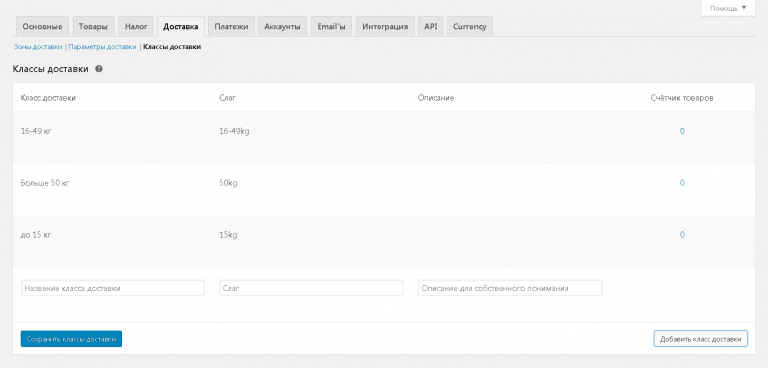Viewport: 768px width, 368px height.
Task: Go to the Аккаунты tab
Action: (282, 26)
